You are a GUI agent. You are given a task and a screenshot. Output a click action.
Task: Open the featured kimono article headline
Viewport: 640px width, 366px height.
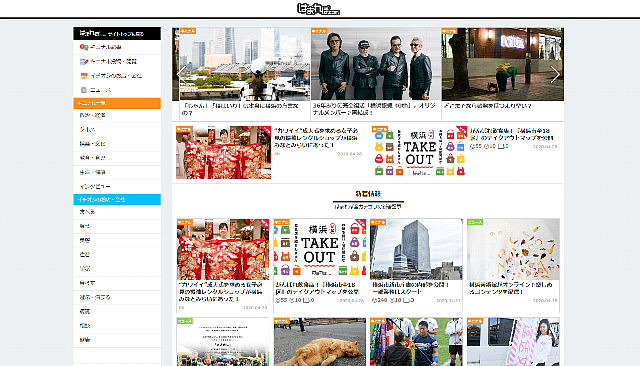(316, 138)
